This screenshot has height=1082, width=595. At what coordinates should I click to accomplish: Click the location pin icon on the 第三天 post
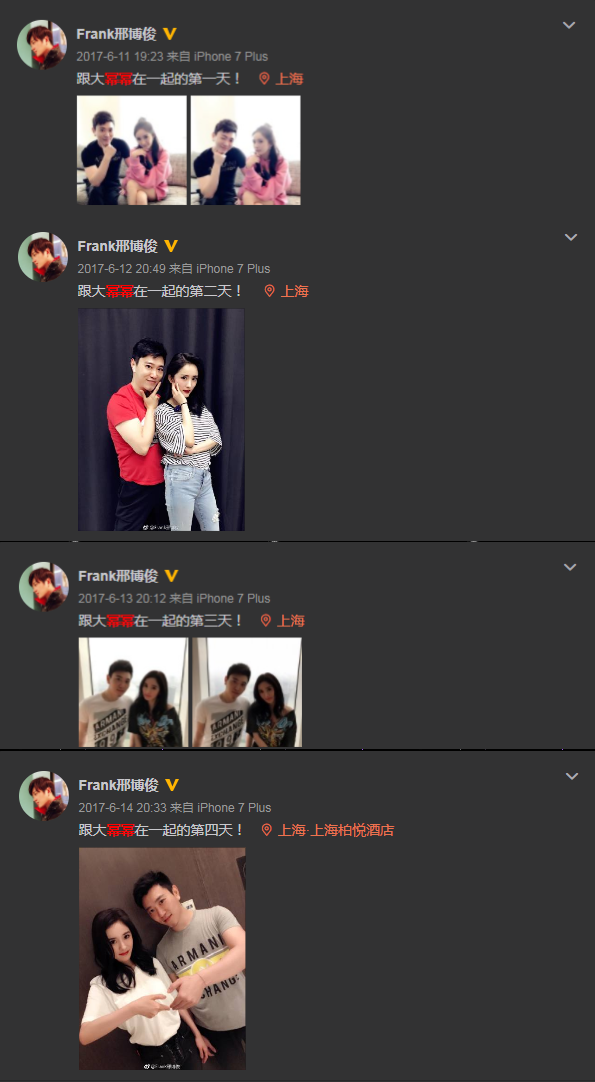coord(266,620)
